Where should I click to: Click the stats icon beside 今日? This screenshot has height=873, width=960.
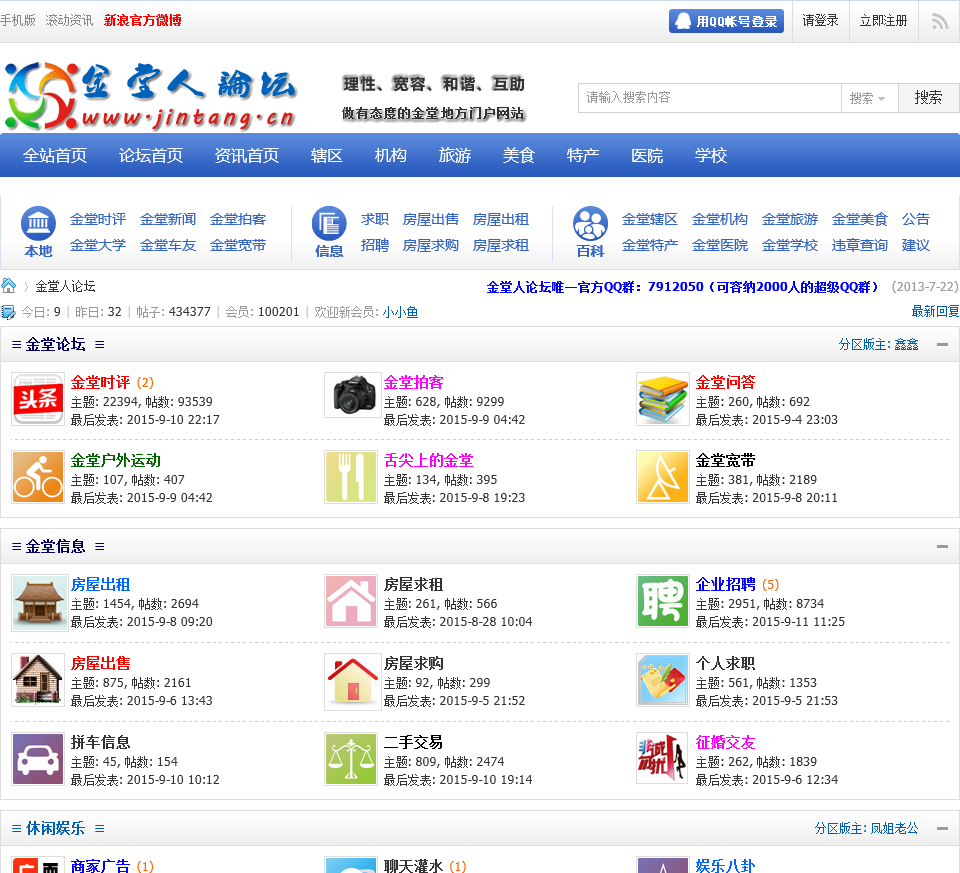(8, 312)
